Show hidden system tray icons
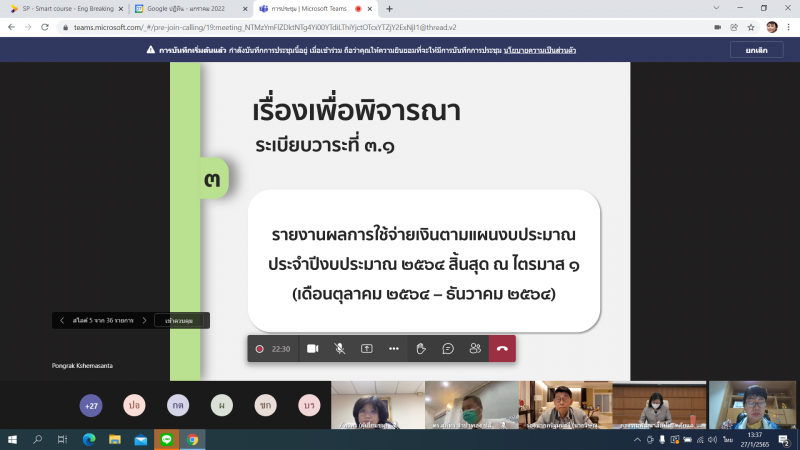The width and height of the screenshot is (800, 450). 637,439
